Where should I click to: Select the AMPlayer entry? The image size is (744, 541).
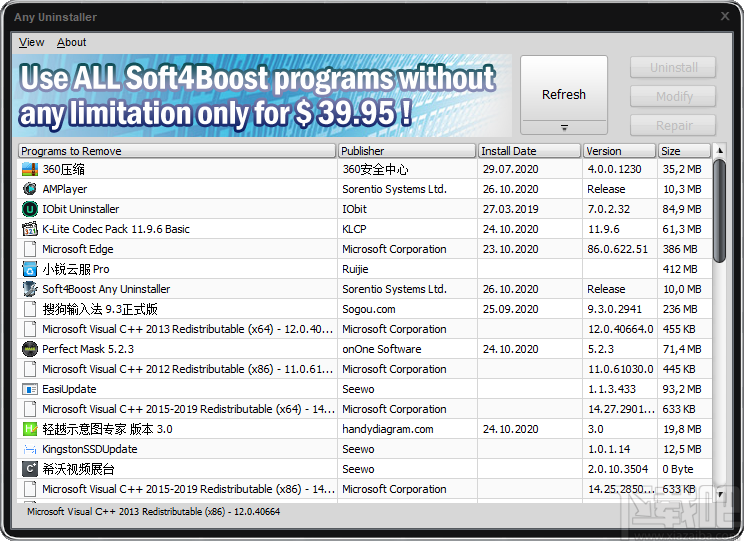[65, 189]
